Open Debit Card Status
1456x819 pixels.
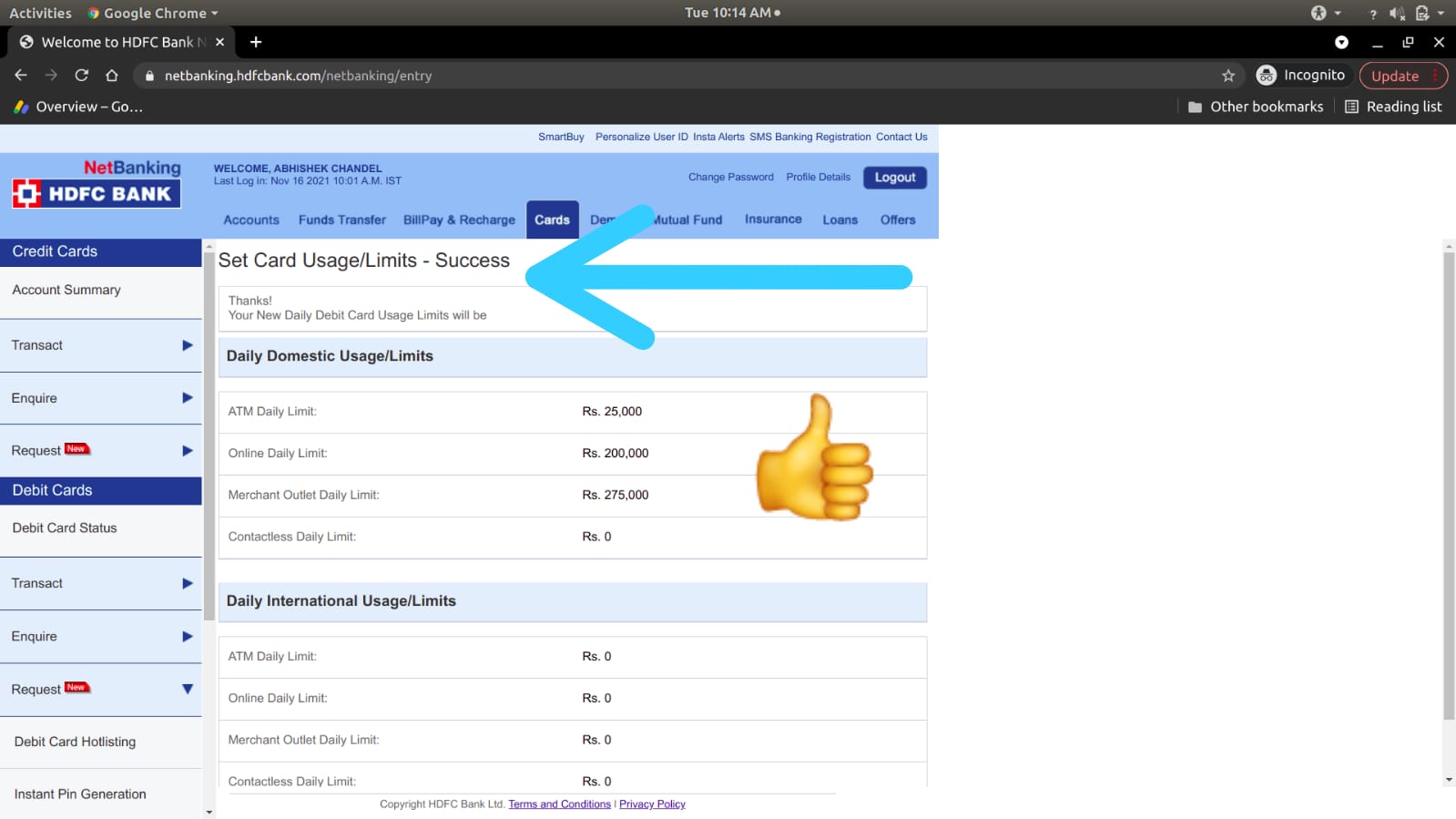[100, 528]
